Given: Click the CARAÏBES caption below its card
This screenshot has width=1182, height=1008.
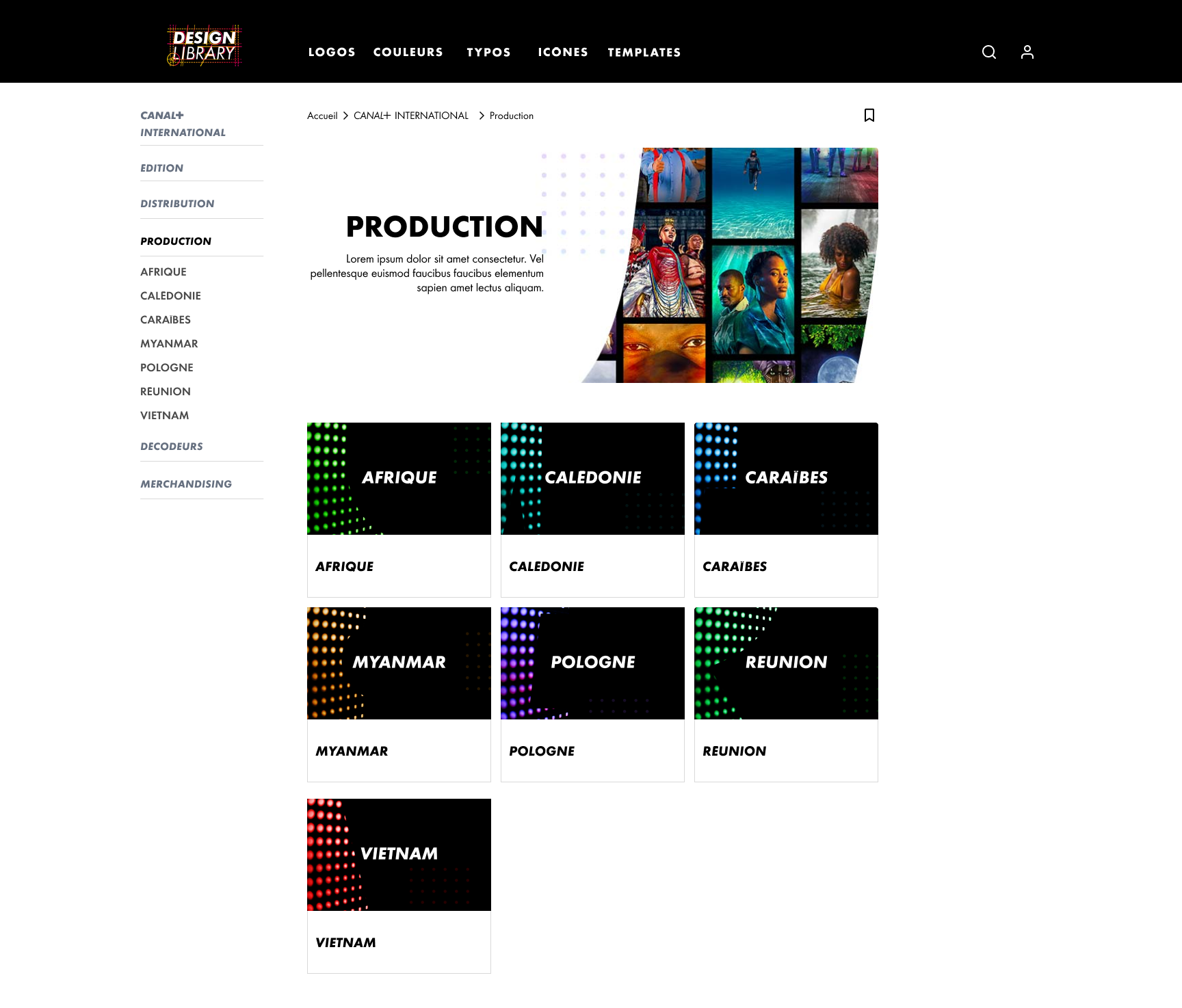Looking at the screenshot, I should point(735,566).
